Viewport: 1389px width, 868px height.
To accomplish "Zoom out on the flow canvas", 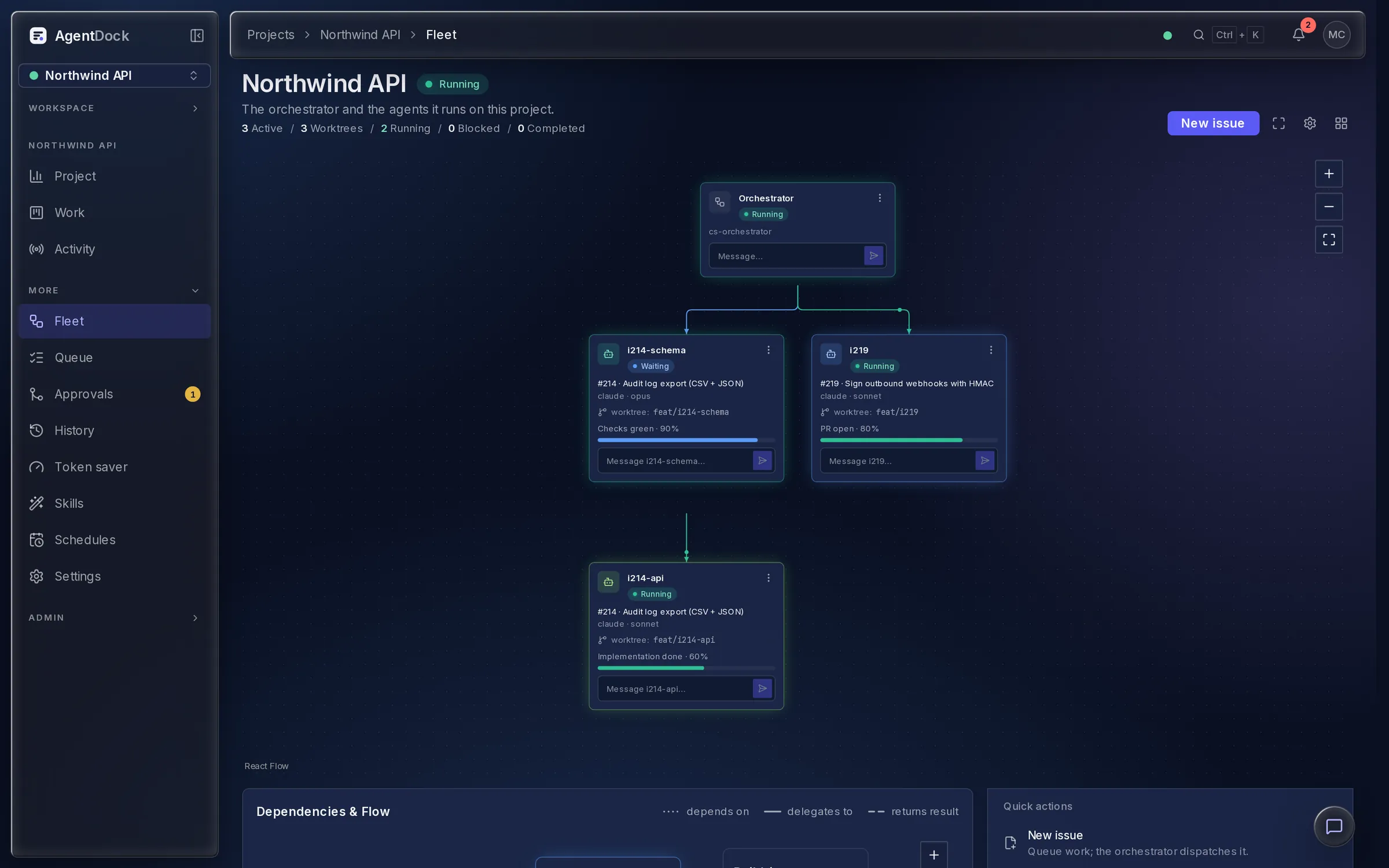I will pos(1329,207).
